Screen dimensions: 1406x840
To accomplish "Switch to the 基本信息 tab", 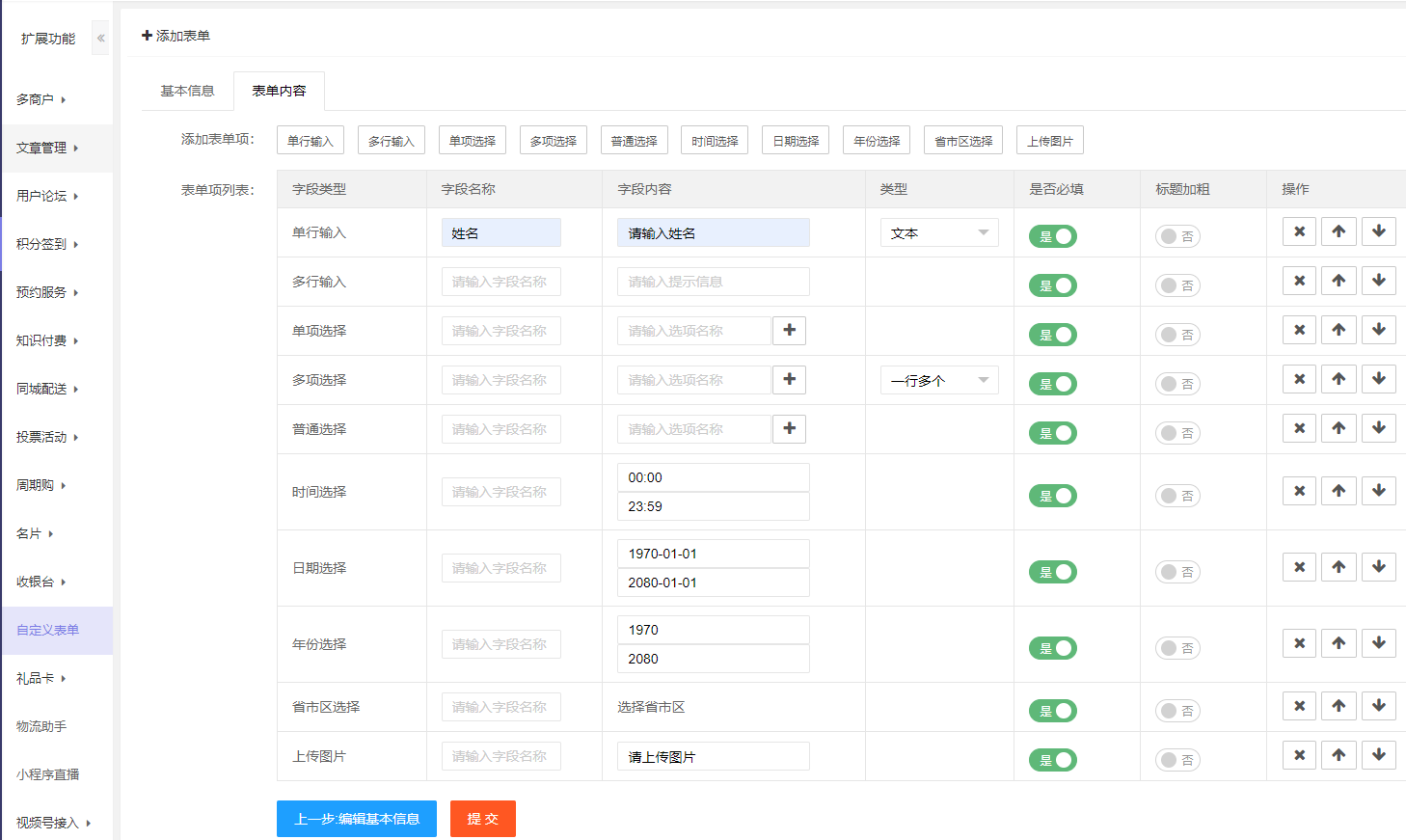I will pyautogui.click(x=187, y=91).
